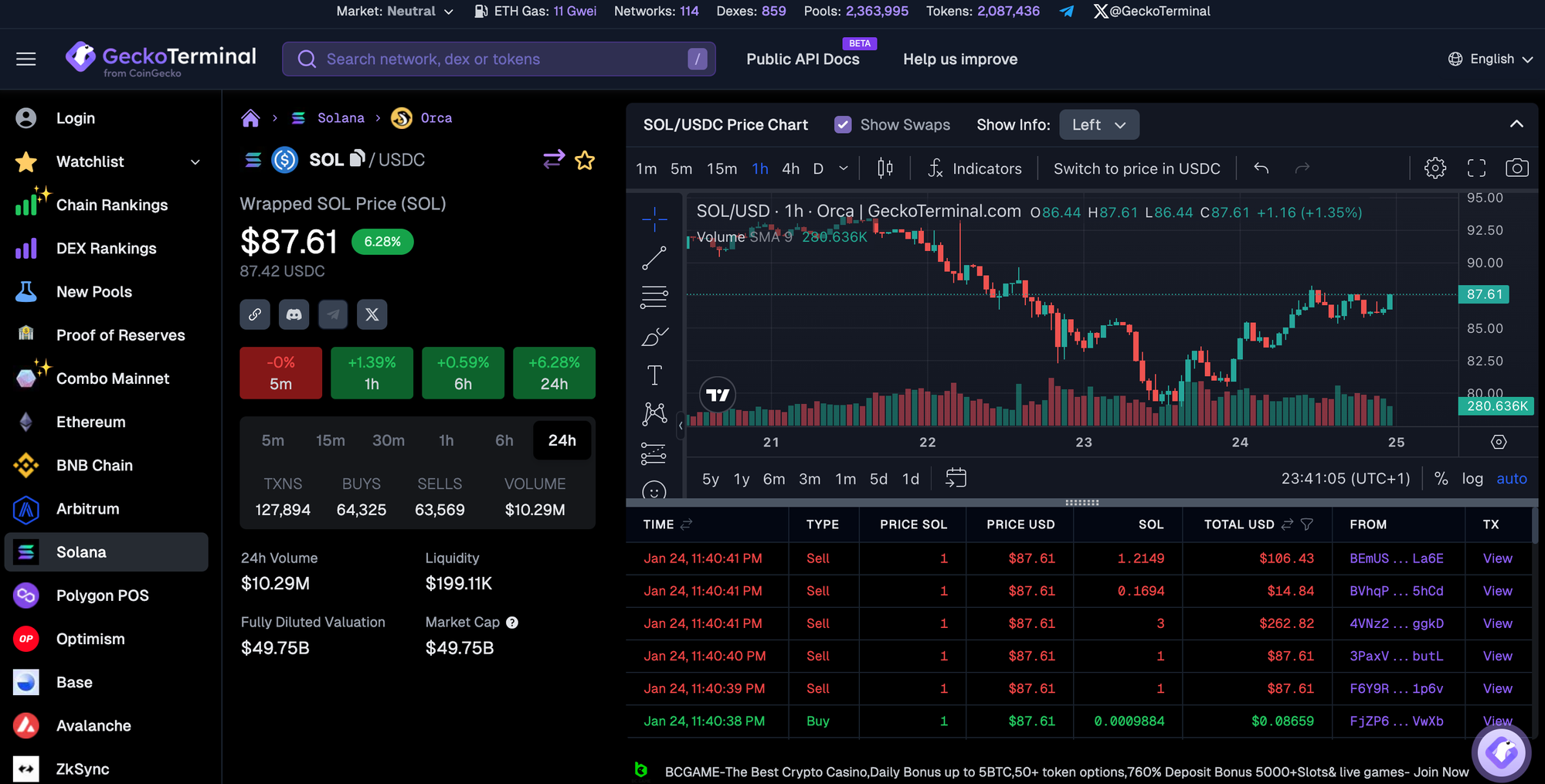Open the TOTAL USD filter
This screenshot has width=1545, height=784.
click(1307, 524)
